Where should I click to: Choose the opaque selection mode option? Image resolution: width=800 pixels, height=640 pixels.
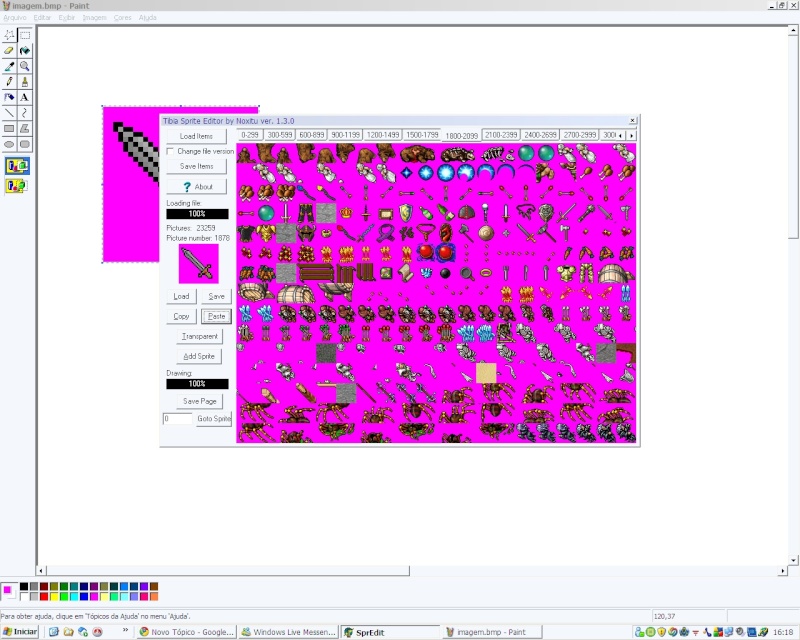coord(17,165)
